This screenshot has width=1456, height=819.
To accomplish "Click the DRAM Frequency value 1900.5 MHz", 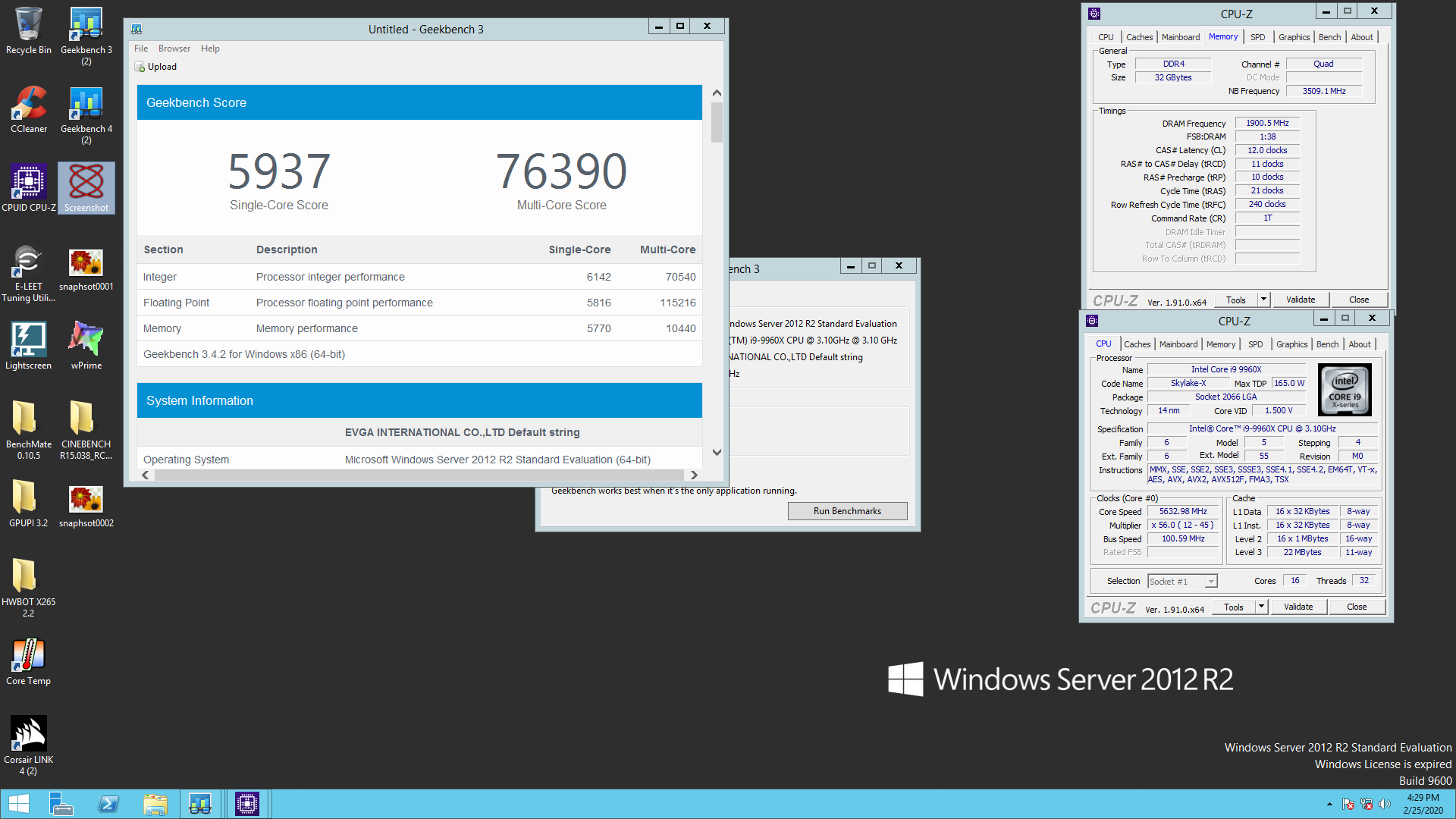I will (1267, 123).
